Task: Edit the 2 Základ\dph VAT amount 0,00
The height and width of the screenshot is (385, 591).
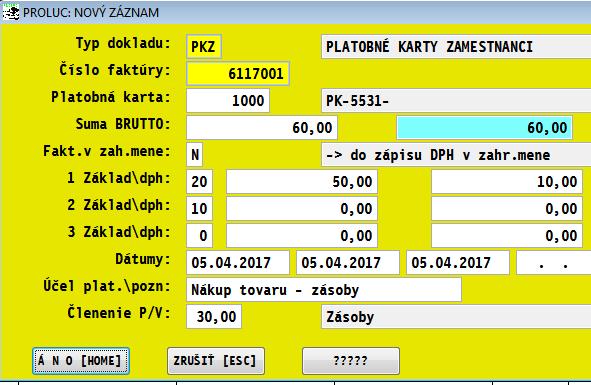Action: tap(507, 209)
